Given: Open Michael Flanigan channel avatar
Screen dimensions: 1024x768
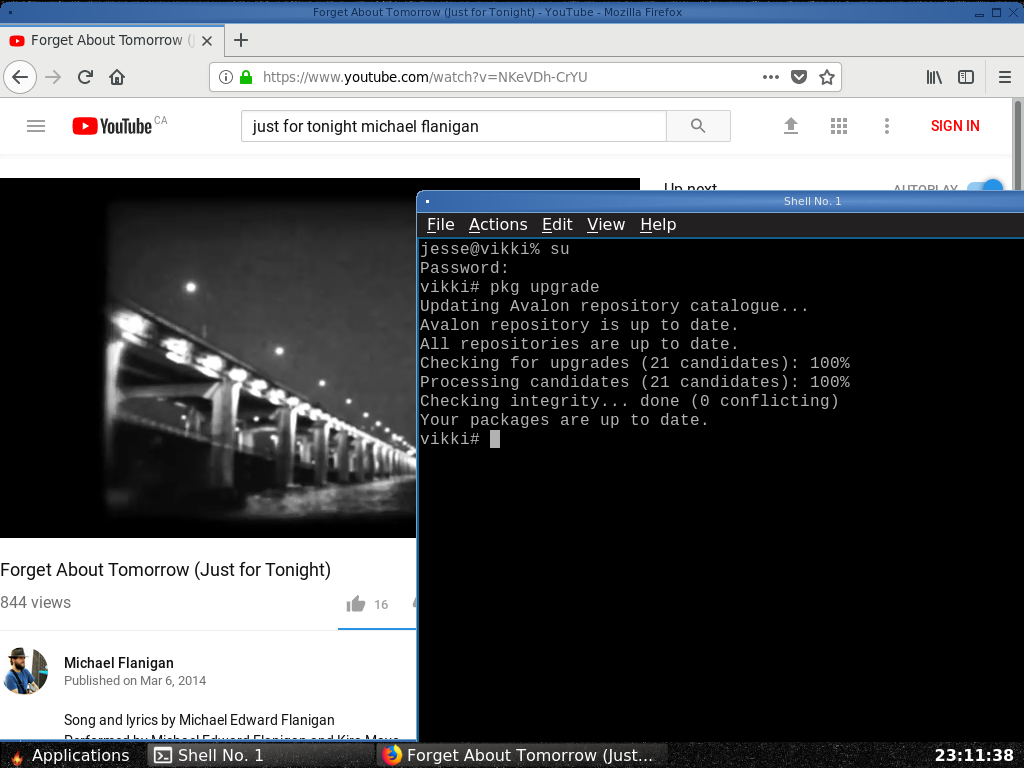Looking at the screenshot, I should pyautogui.click(x=25, y=671).
